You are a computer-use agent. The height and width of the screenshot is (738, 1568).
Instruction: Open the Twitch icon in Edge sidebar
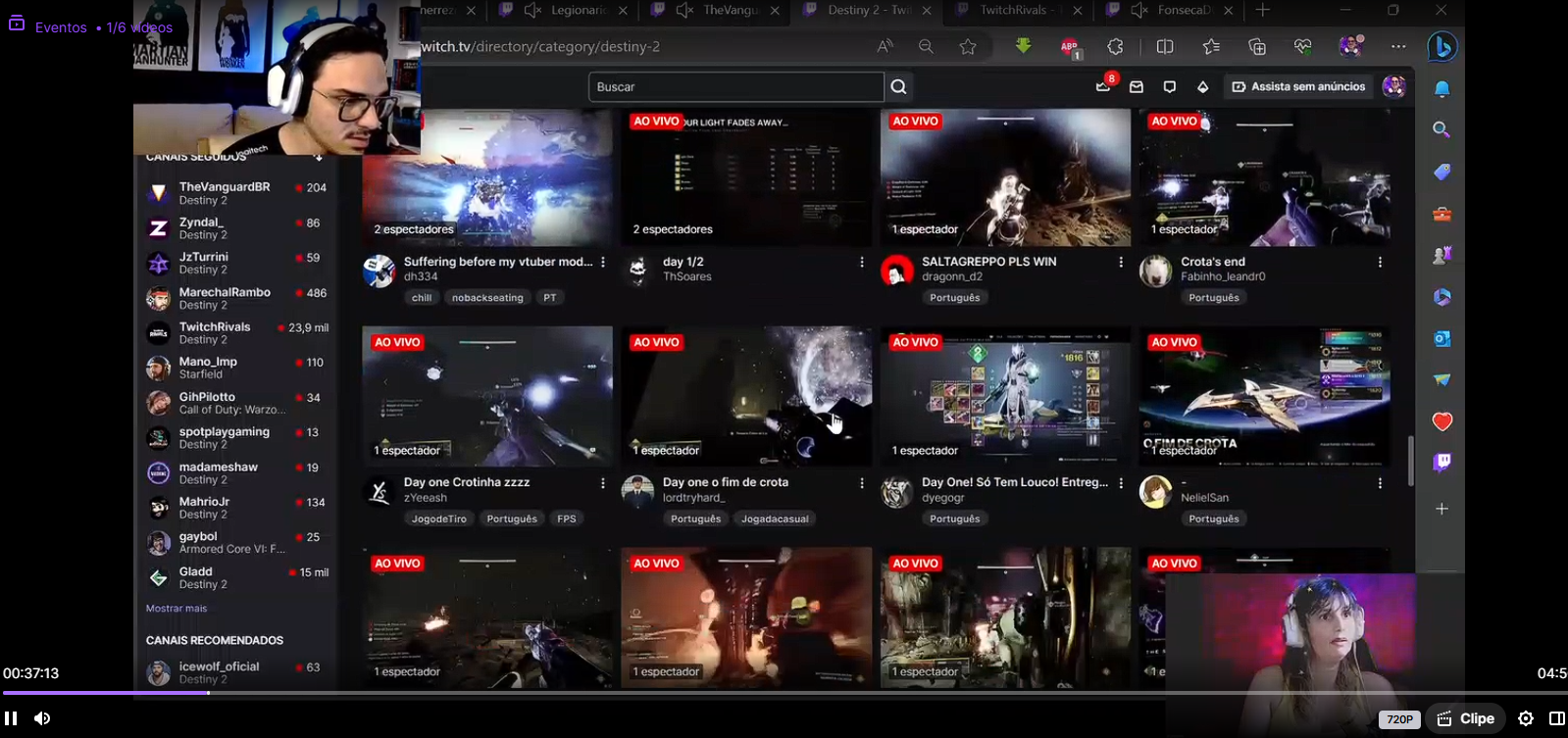click(1442, 463)
